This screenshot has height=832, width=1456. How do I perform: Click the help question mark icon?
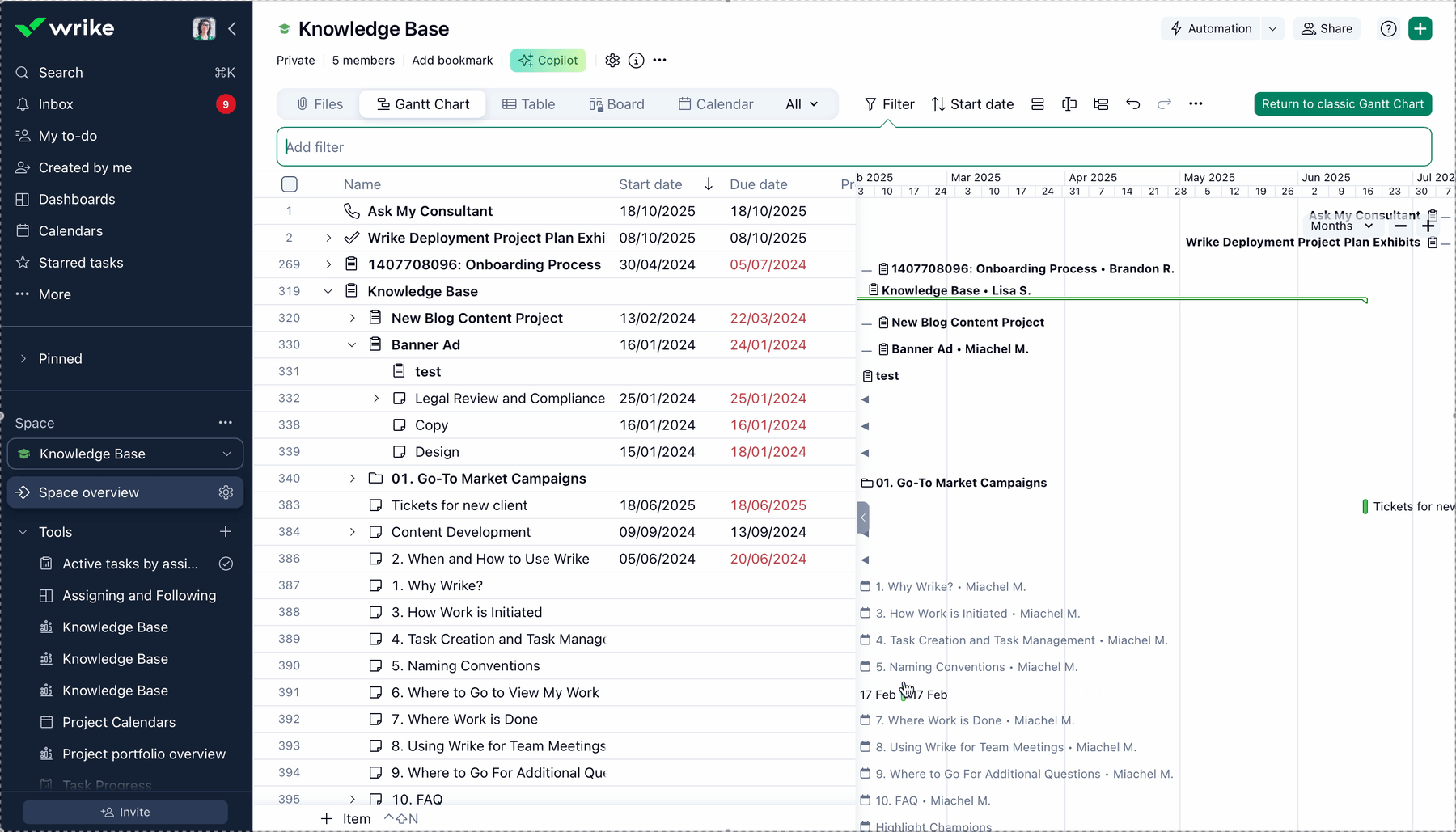(x=1388, y=29)
